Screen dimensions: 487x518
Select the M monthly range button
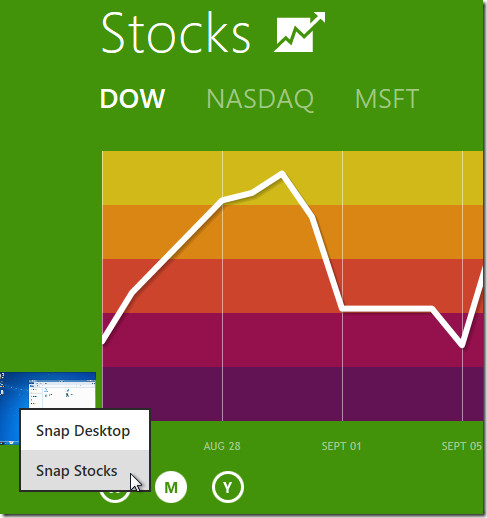point(171,487)
